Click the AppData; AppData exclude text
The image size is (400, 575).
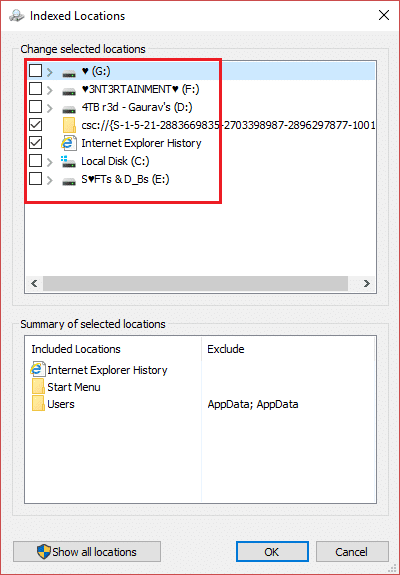[x=253, y=404]
